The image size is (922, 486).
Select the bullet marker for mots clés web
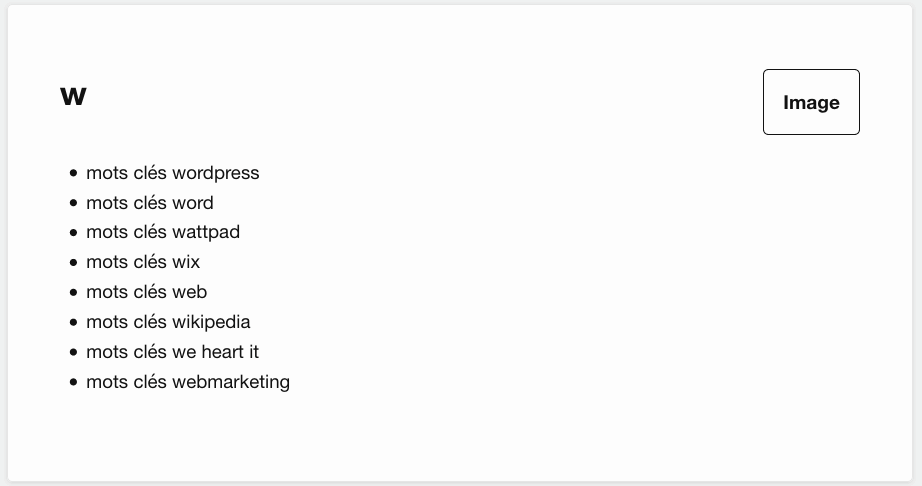73,292
